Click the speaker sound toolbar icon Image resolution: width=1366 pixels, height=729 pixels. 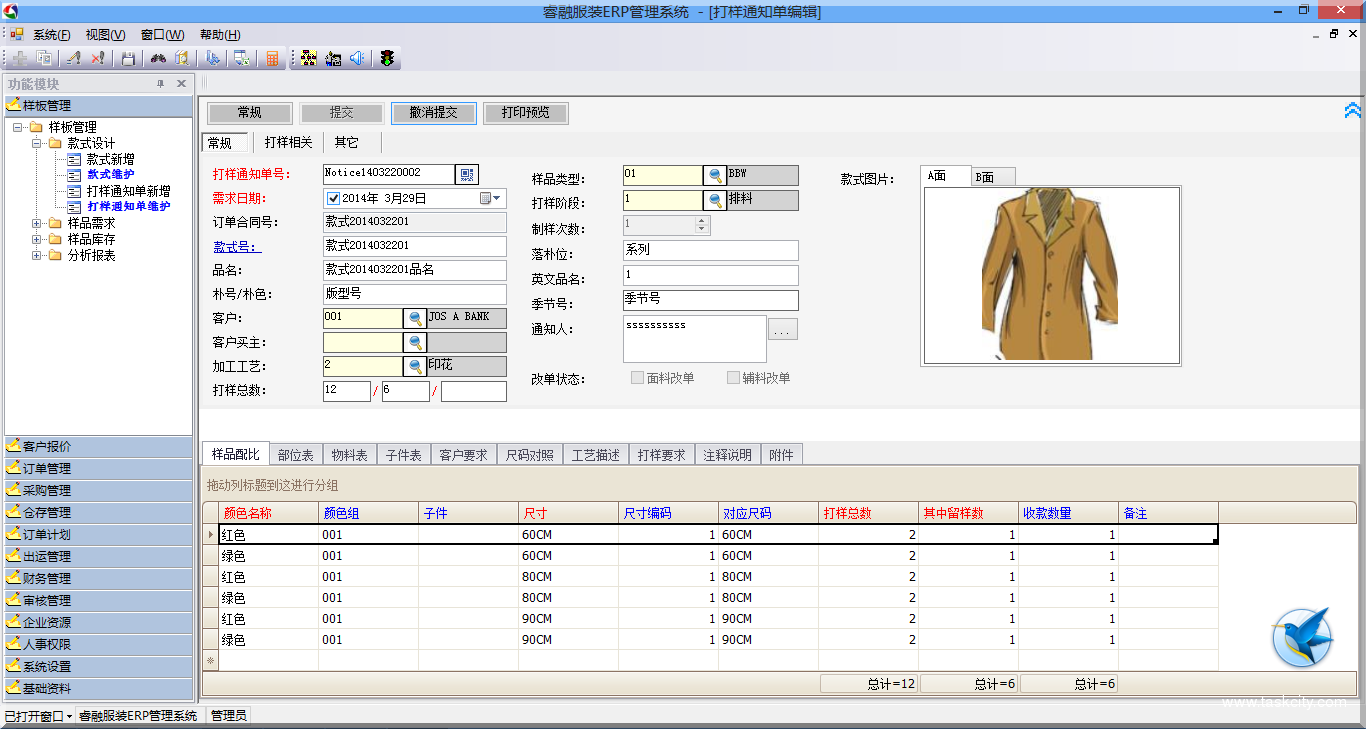coord(357,58)
